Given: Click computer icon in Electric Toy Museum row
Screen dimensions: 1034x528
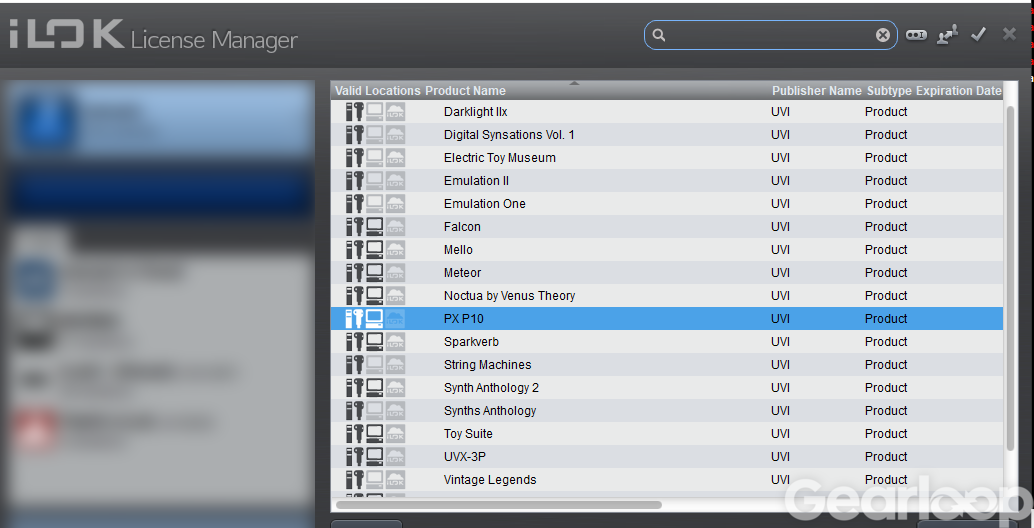Looking at the screenshot, I should click(x=375, y=158).
